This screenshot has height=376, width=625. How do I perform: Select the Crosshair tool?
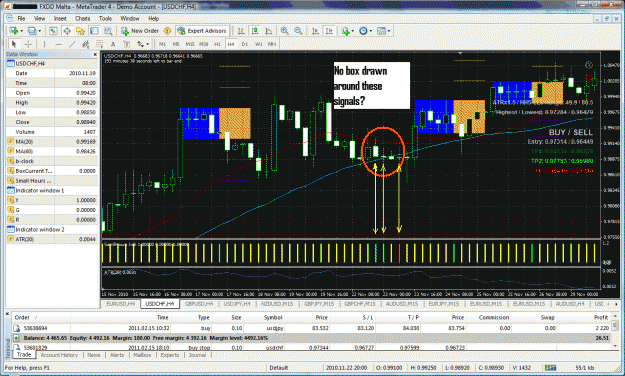pos(28,44)
